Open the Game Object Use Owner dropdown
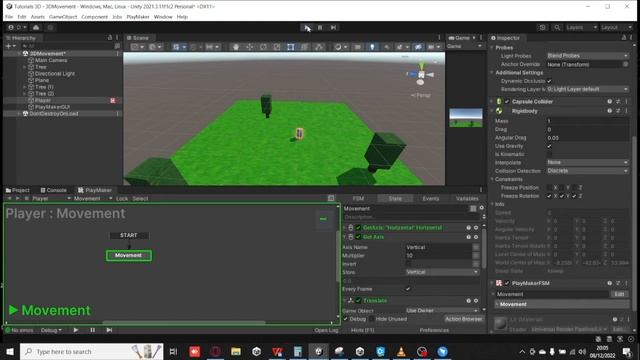The height and width of the screenshot is (360, 640). (x=442, y=311)
